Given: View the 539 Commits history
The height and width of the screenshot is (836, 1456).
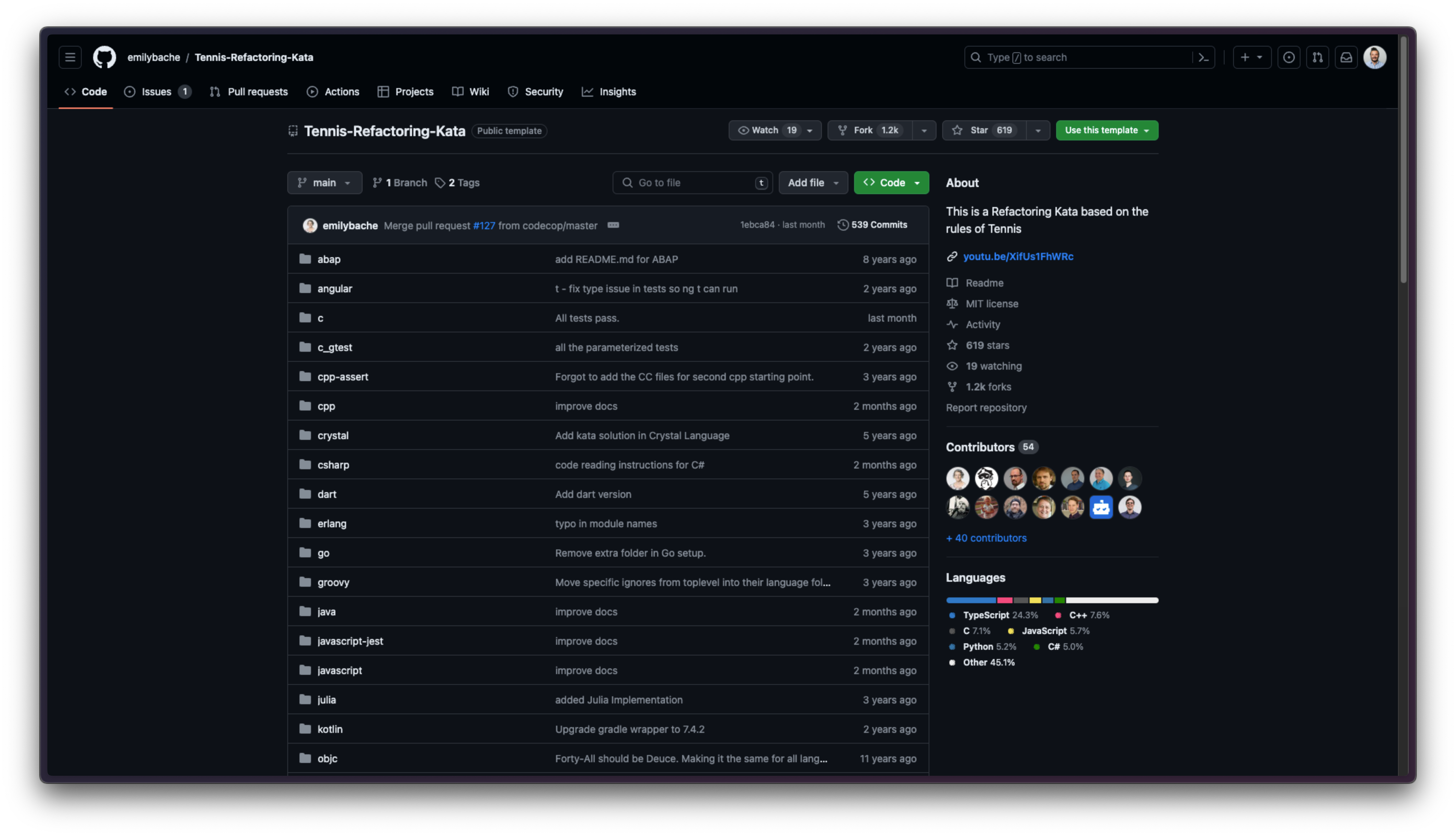Looking at the screenshot, I should [x=873, y=225].
